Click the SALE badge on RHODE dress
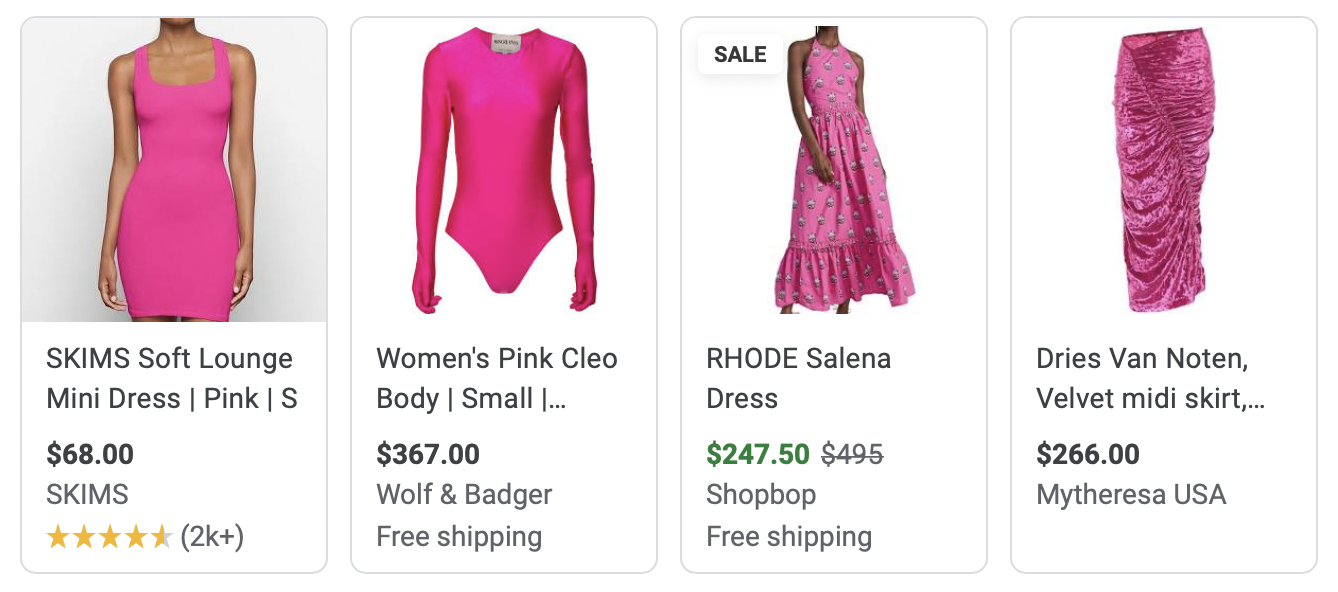The height and width of the screenshot is (592, 1338). [x=740, y=55]
